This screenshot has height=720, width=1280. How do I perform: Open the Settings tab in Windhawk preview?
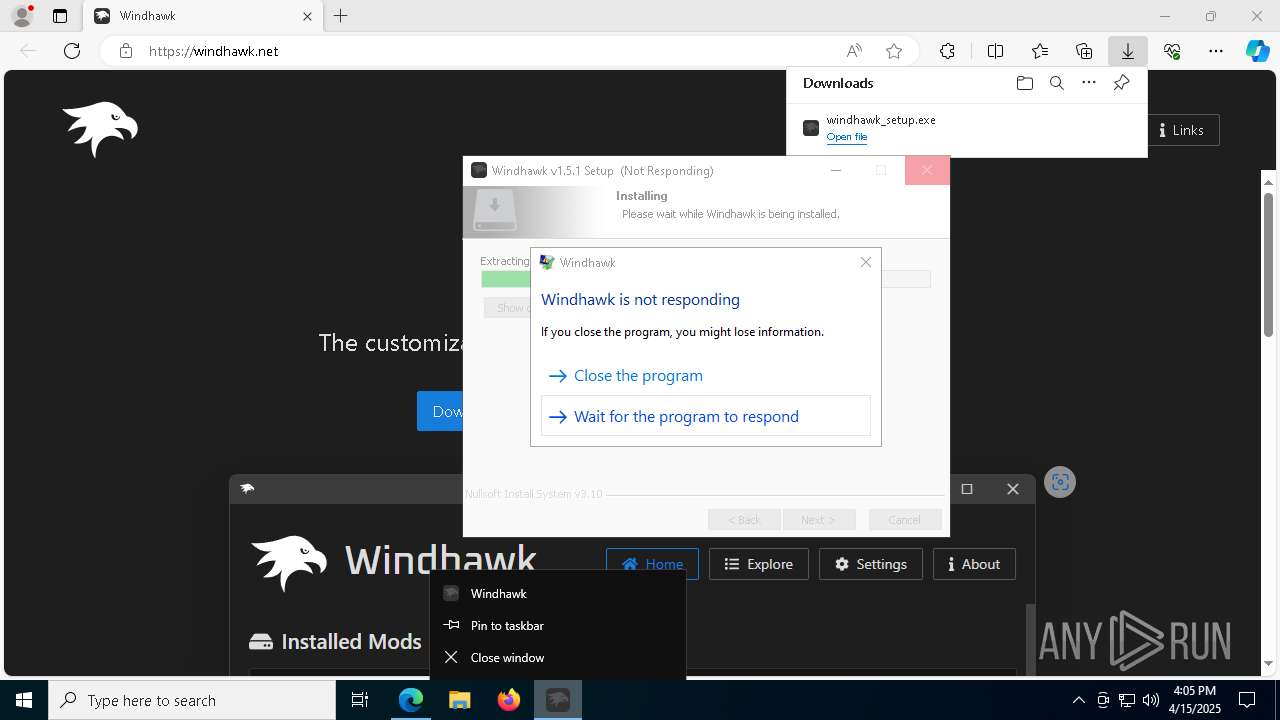coord(871,564)
